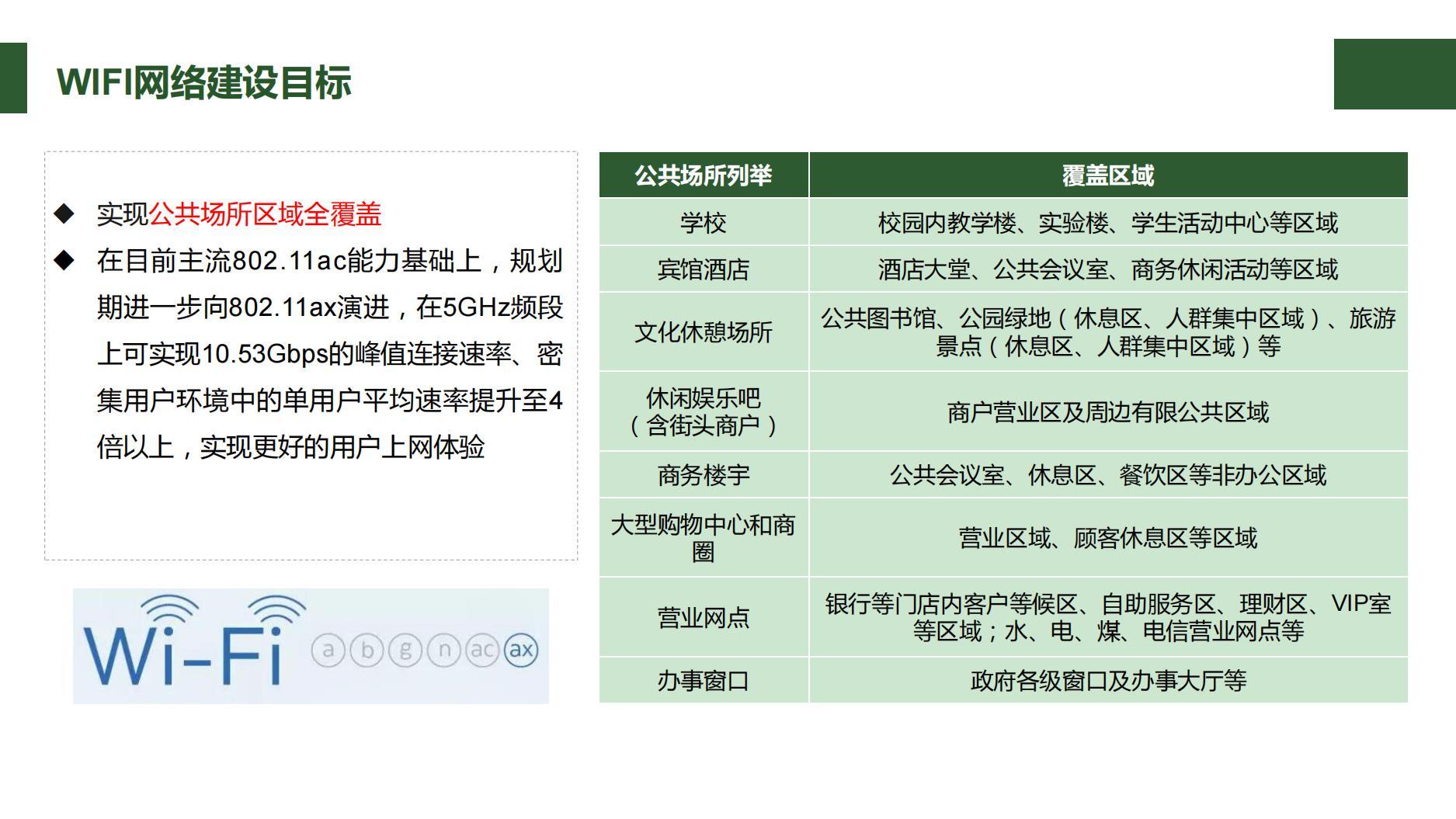Image resolution: width=1456 pixels, height=819 pixels.
Task: Click the slide title "WIFI网络建设目标"
Action: point(204,82)
